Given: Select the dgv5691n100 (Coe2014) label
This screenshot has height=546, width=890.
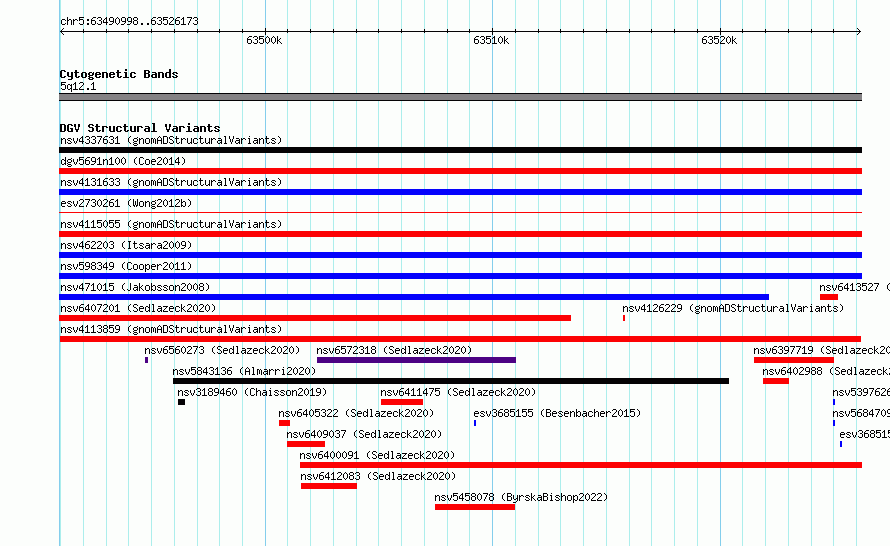Looking at the screenshot, I should pos(123,161).
